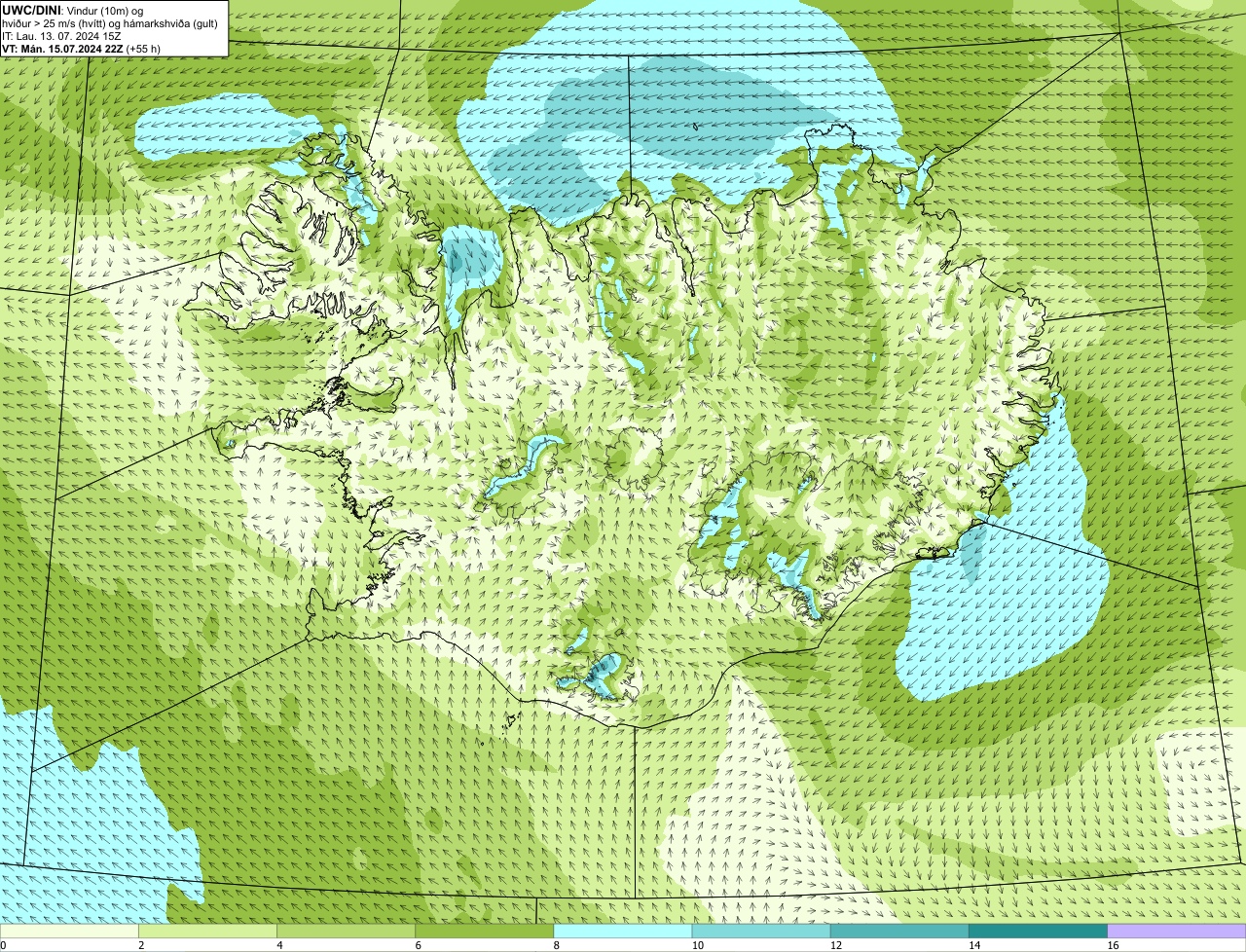Viewport: 1246px width, 952px height.
Task: Click the light green 2–4 m/s legend swatch
Action: click(208, 931)
